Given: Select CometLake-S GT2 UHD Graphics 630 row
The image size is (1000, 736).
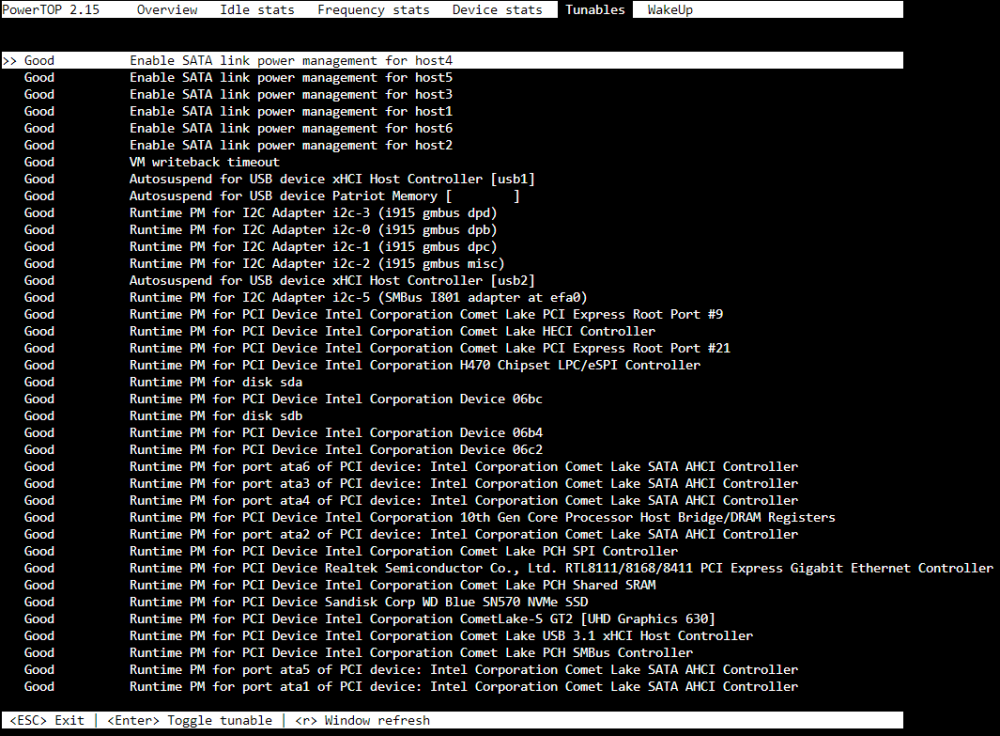Looking at the screenshot, I should [452, 618].
